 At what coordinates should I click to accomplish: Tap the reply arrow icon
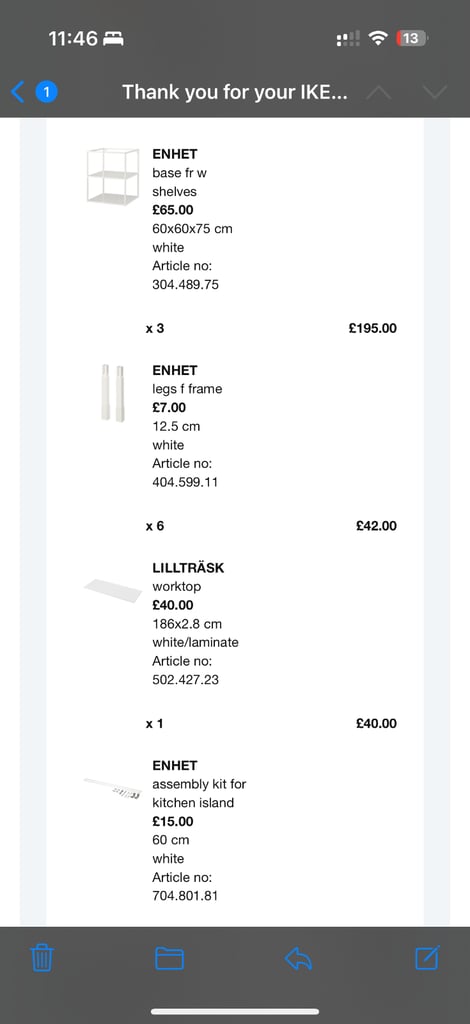(x=298, y=958)
